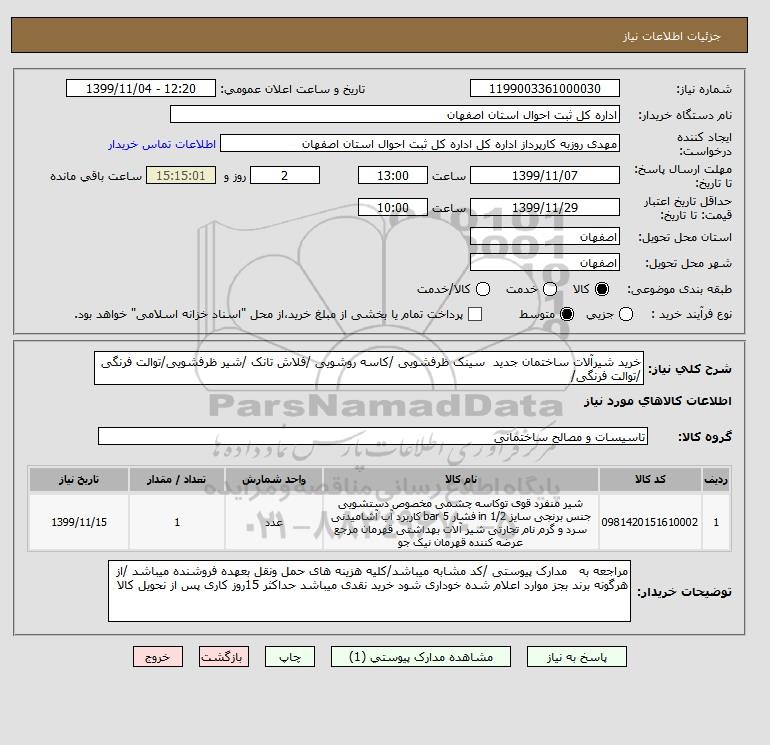This screenshot has width=770, height=745.
Task: Click the validity time field 10:00
Action: pos(393,207)
